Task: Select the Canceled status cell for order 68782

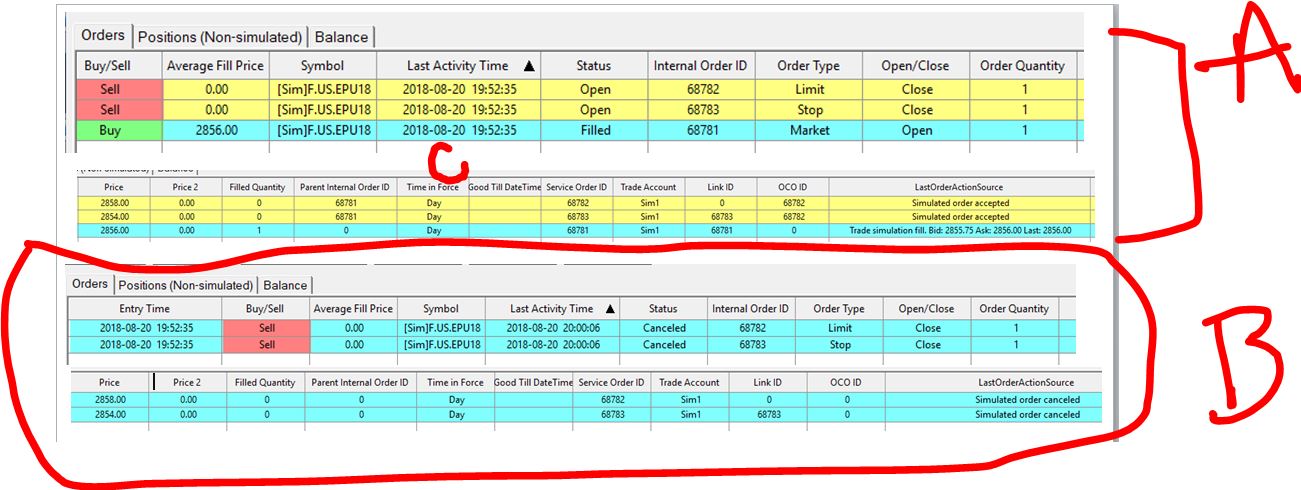Action: pos(664,328)
